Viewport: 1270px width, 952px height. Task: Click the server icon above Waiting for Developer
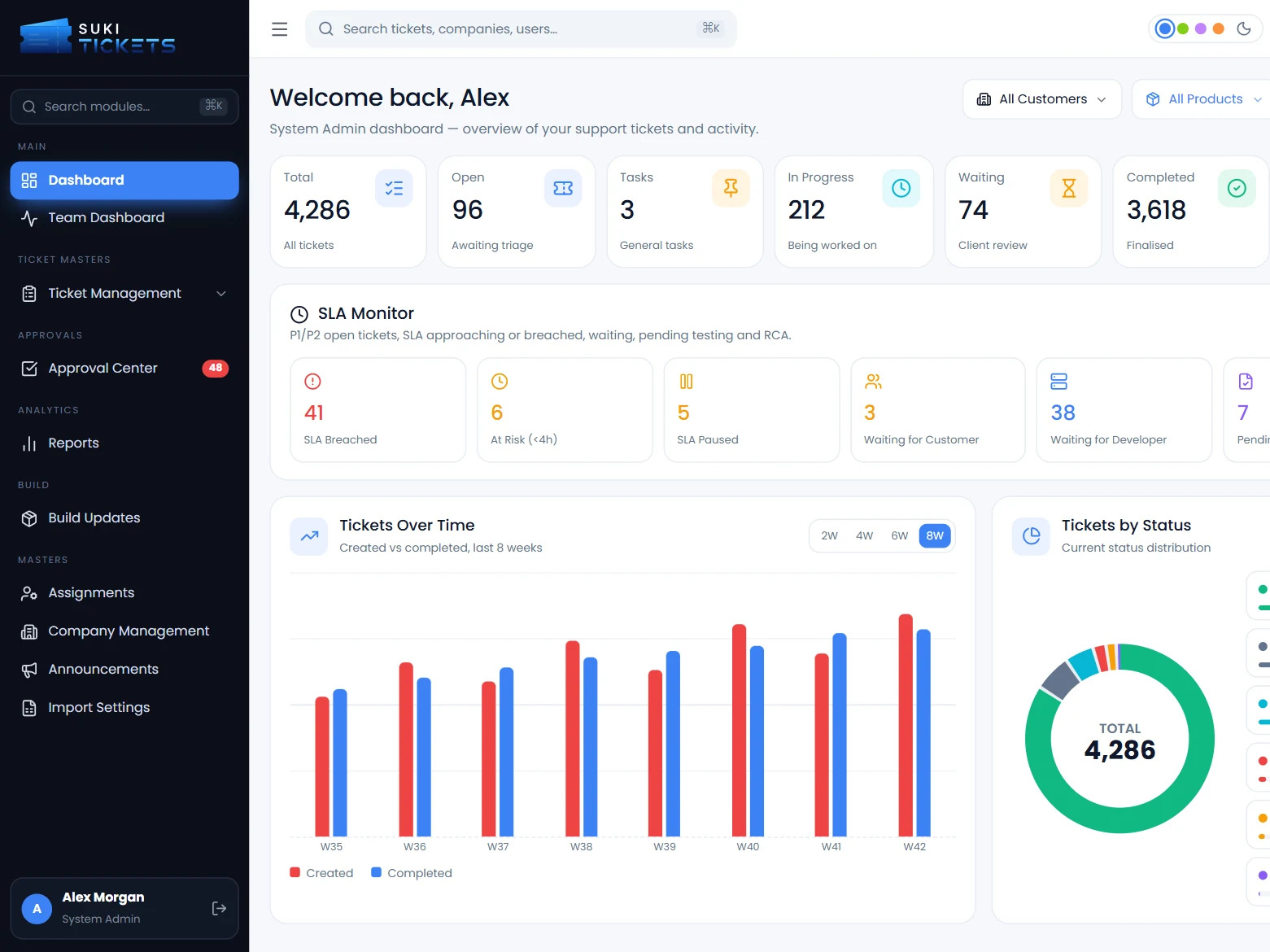(1058, 381)
